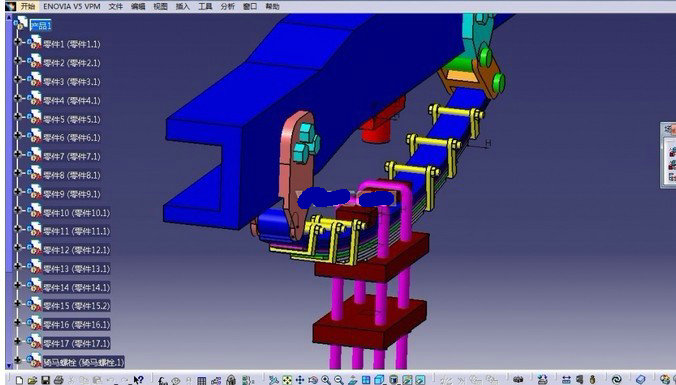Click the double horizontal arrows toolbar icon

click(x=566, y=380)
